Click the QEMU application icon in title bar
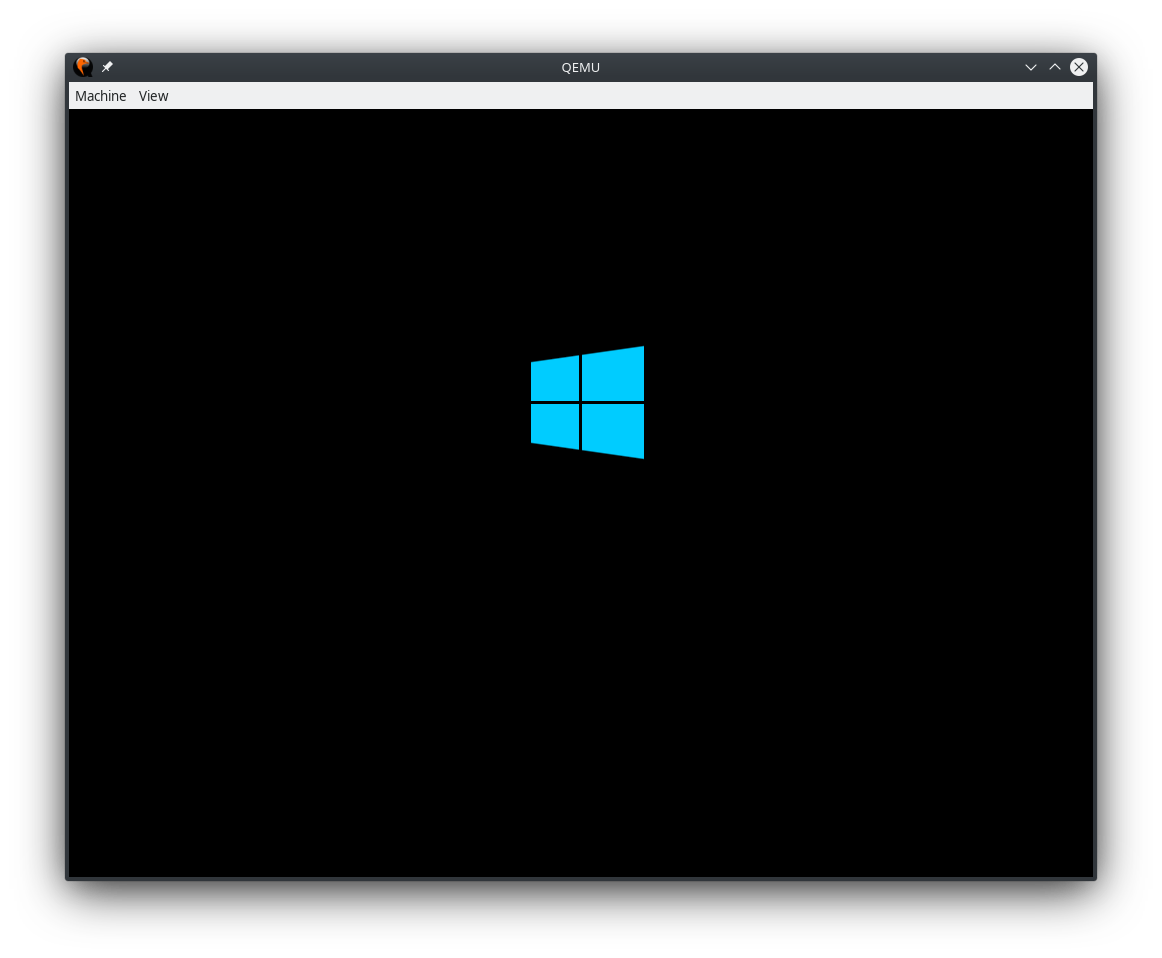 84,67
